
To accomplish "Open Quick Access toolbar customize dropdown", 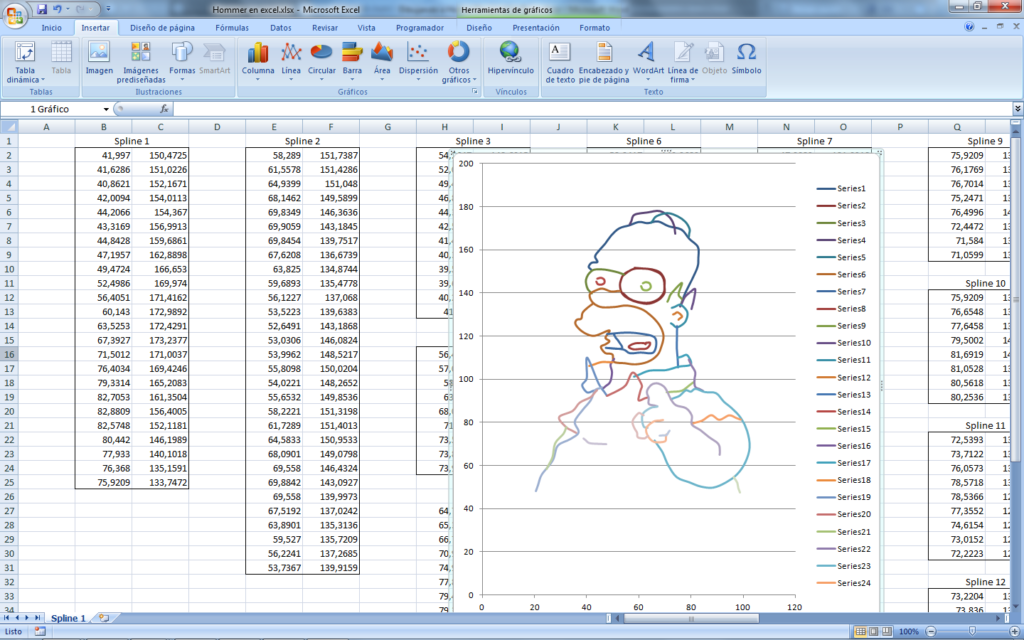I will pos(108,9).
